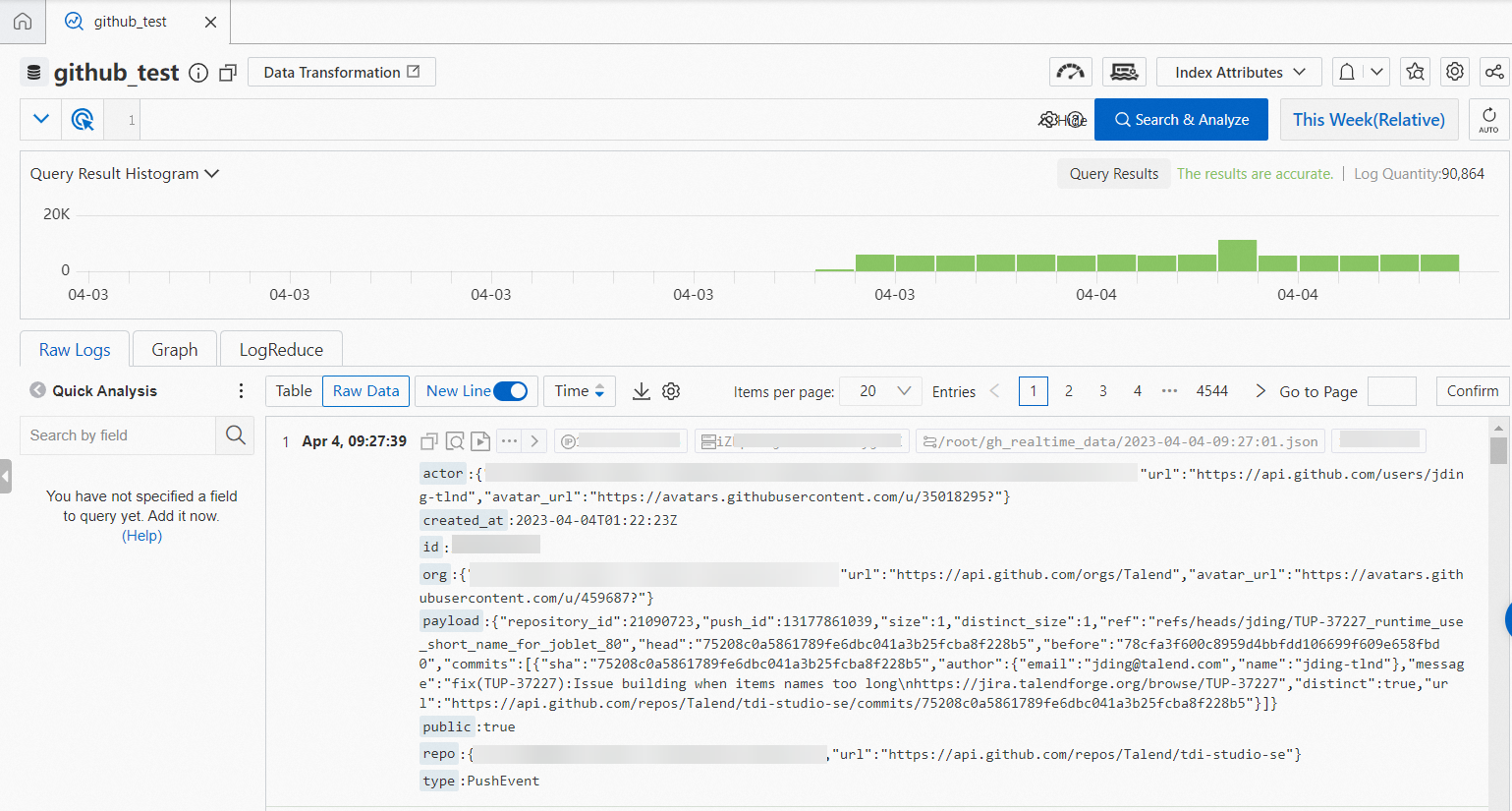Open Data Transformation

tap(342, 72)
